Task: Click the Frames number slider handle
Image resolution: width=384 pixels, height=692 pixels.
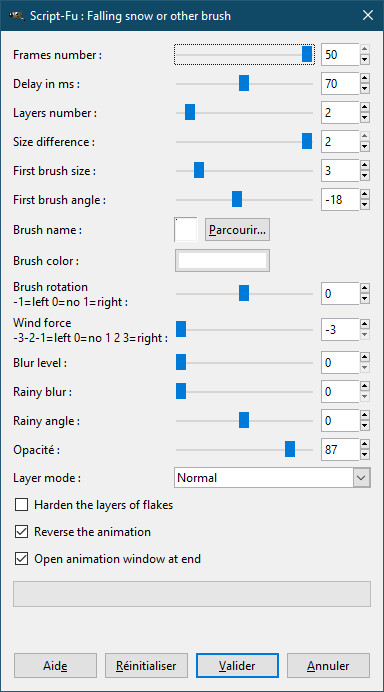Action: tap(307, 54)
